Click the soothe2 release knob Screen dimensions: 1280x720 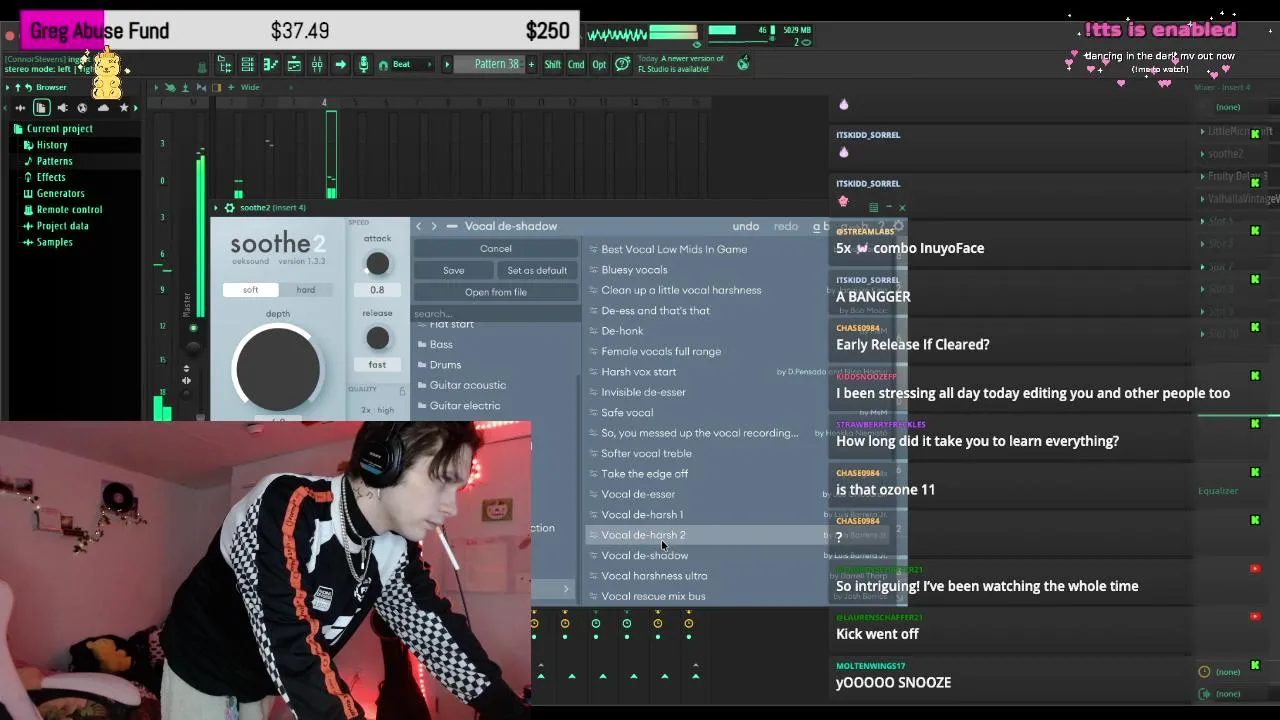377,338
